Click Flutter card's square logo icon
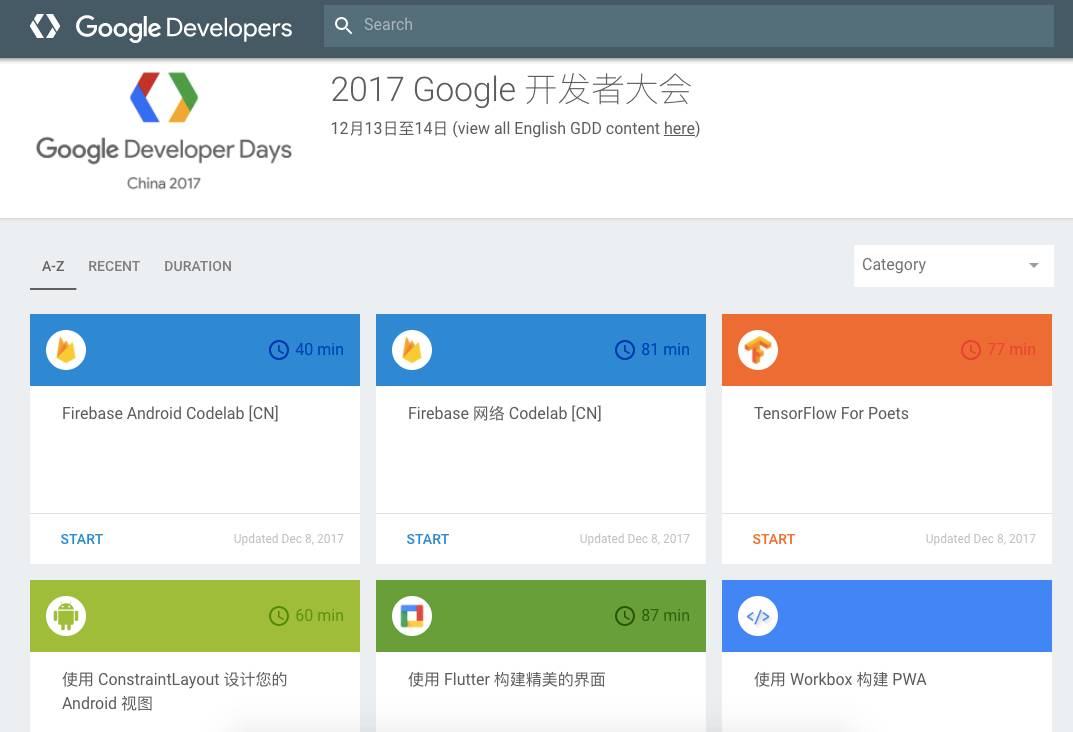1073x732 pixels. pos(412,616)
